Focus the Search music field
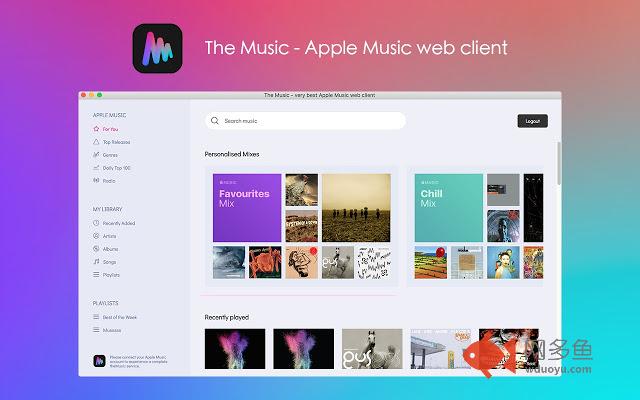This screenshot has width=640, height=400. tap(305, 121)
